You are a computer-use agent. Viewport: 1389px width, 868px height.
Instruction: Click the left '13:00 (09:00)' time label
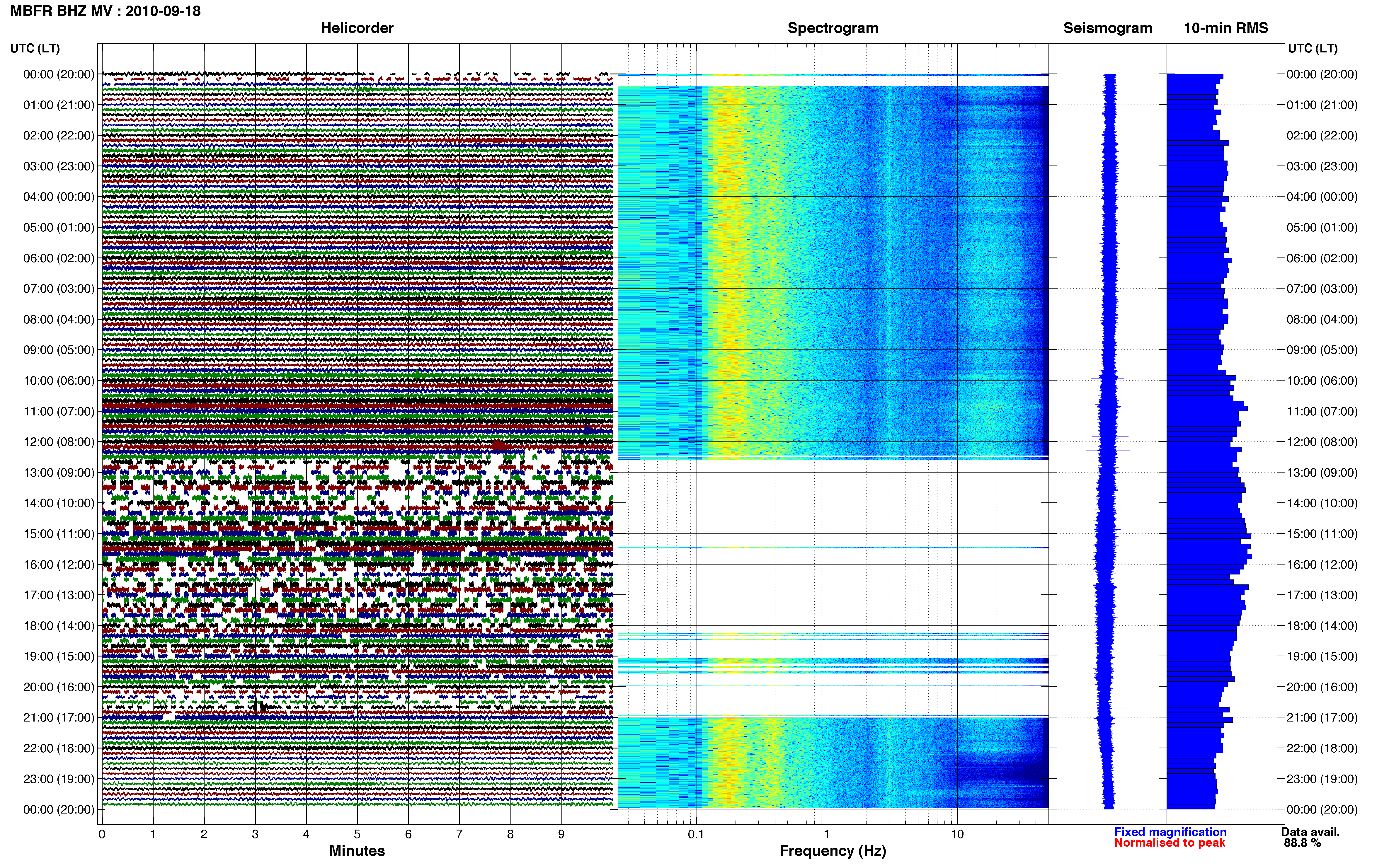click(x=59, y=473)
